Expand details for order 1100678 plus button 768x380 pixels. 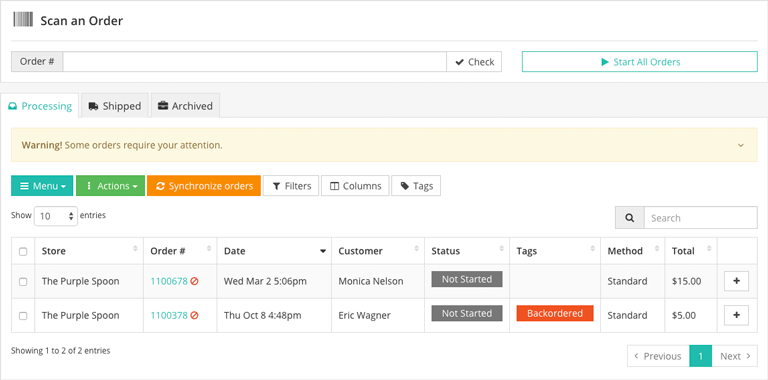pyautogui.click(x=736, y=281)
